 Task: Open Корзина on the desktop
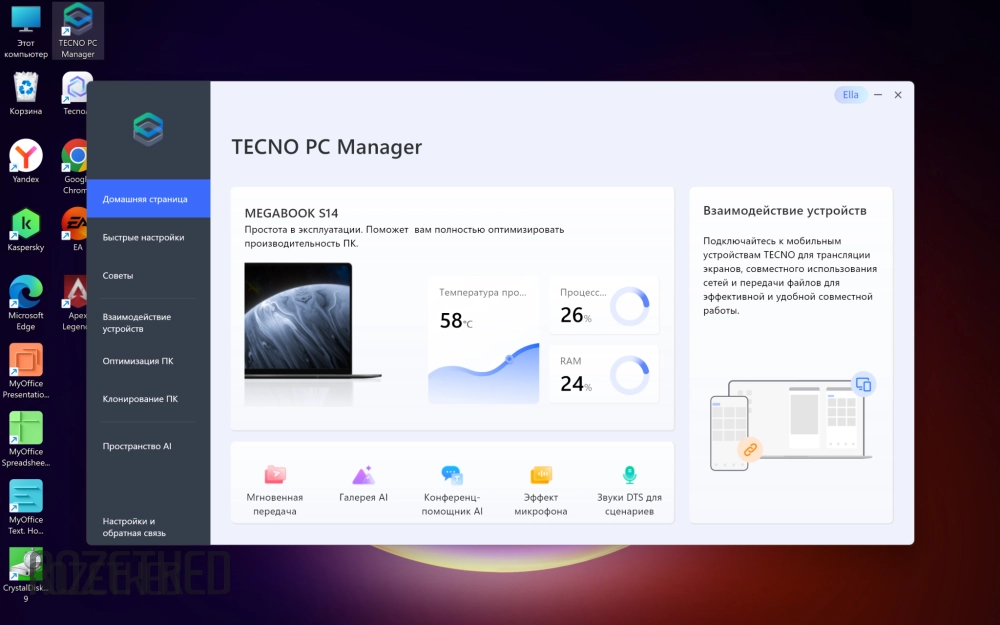click(x=26, y=88)
